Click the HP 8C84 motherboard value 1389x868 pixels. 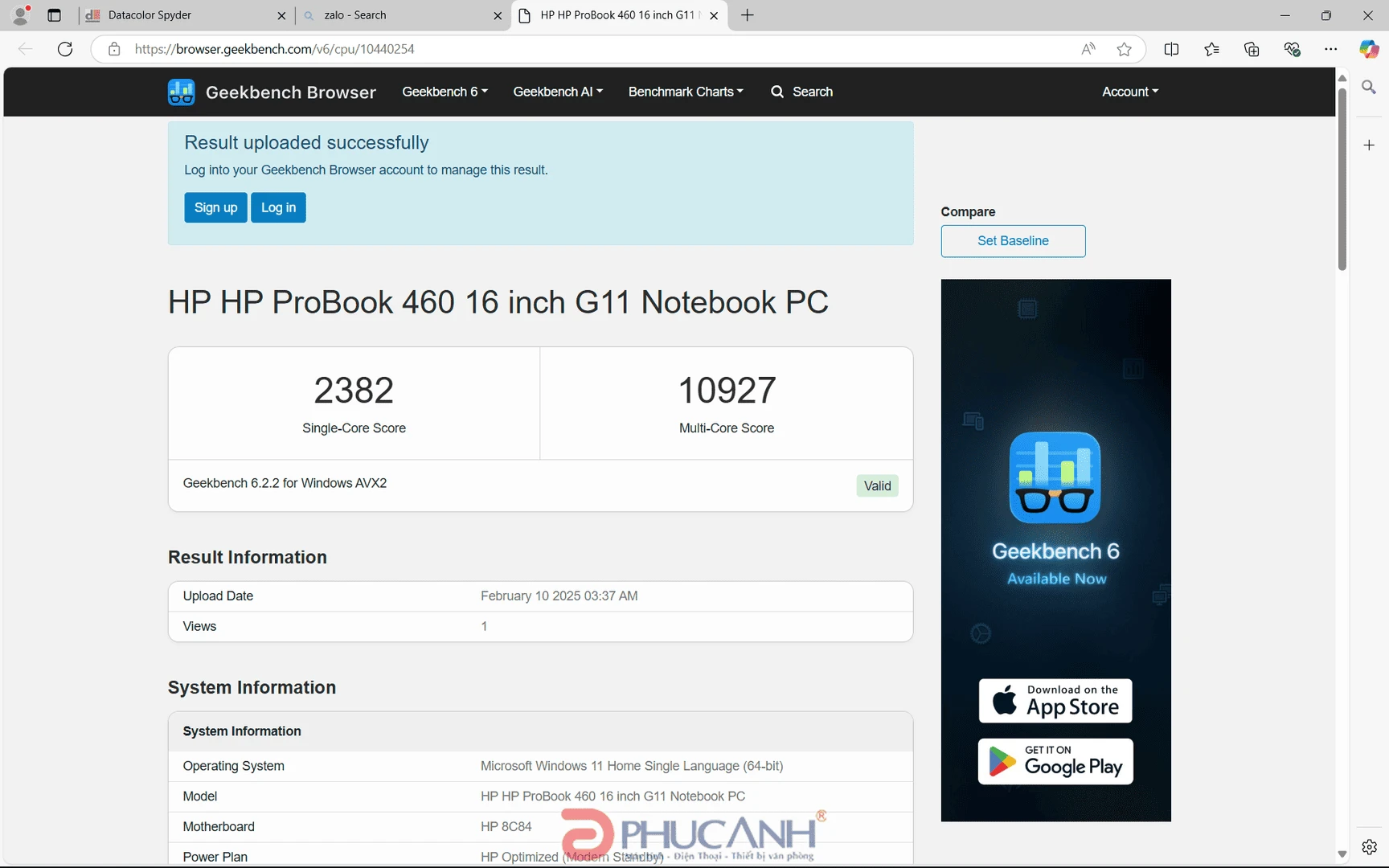506,827
